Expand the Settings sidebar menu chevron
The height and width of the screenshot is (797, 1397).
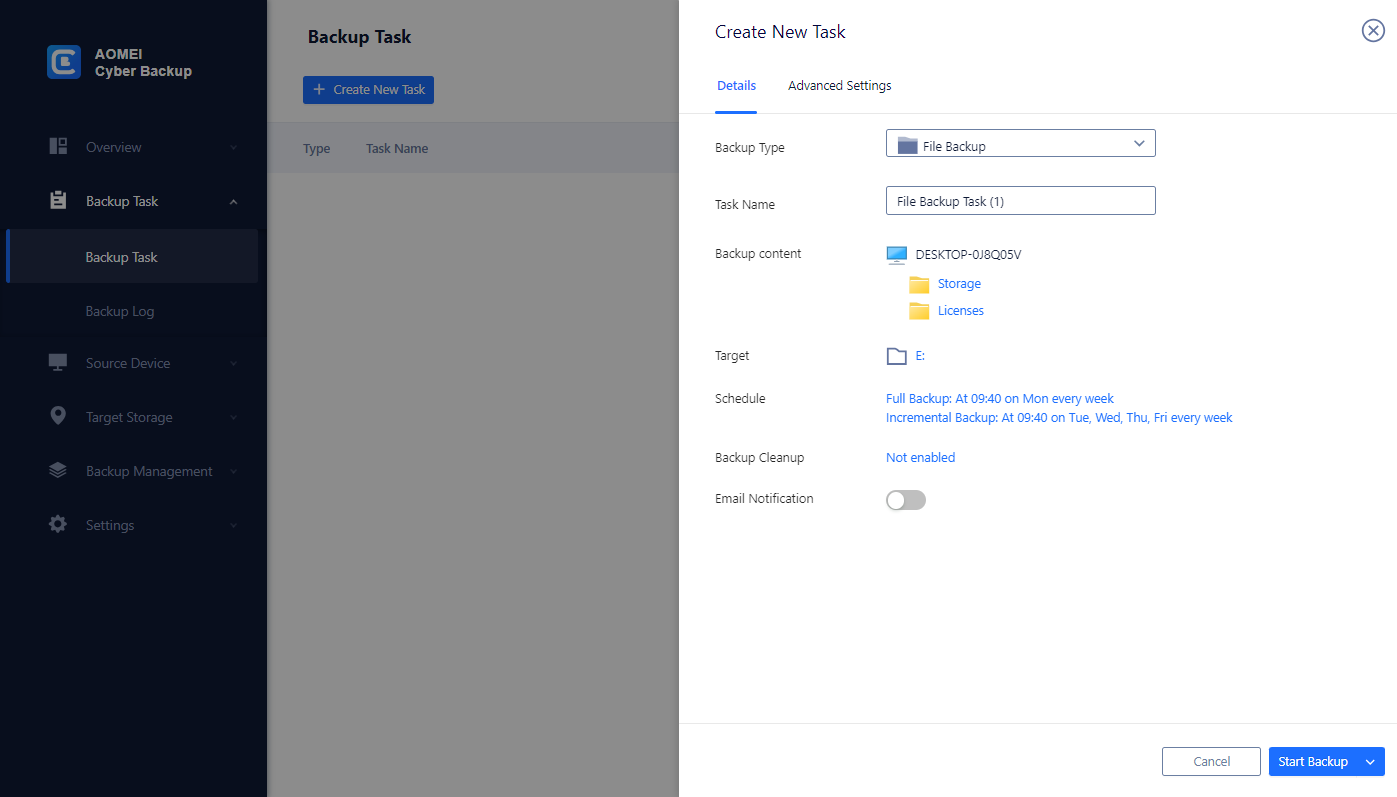coord(233,525)
